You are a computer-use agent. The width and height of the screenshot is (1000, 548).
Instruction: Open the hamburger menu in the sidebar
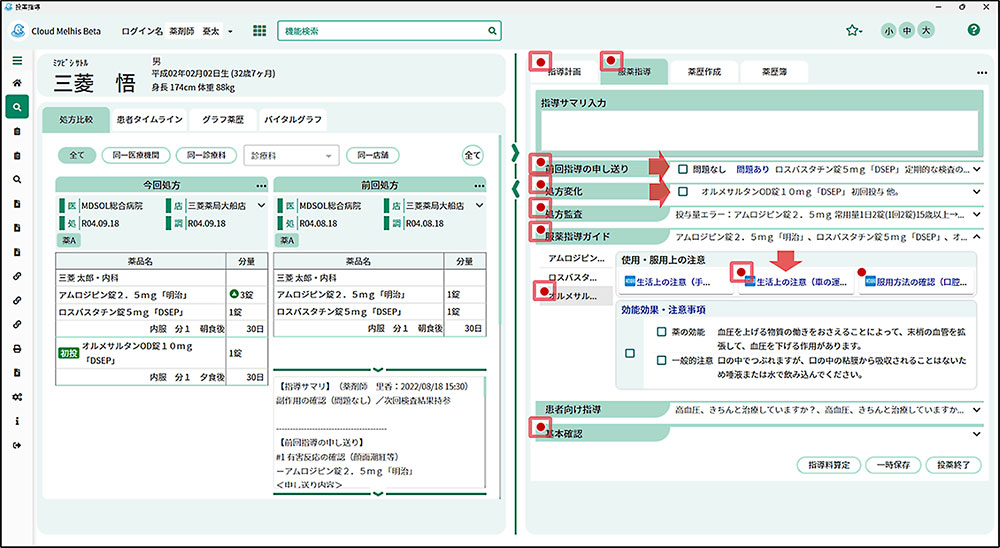17,60
